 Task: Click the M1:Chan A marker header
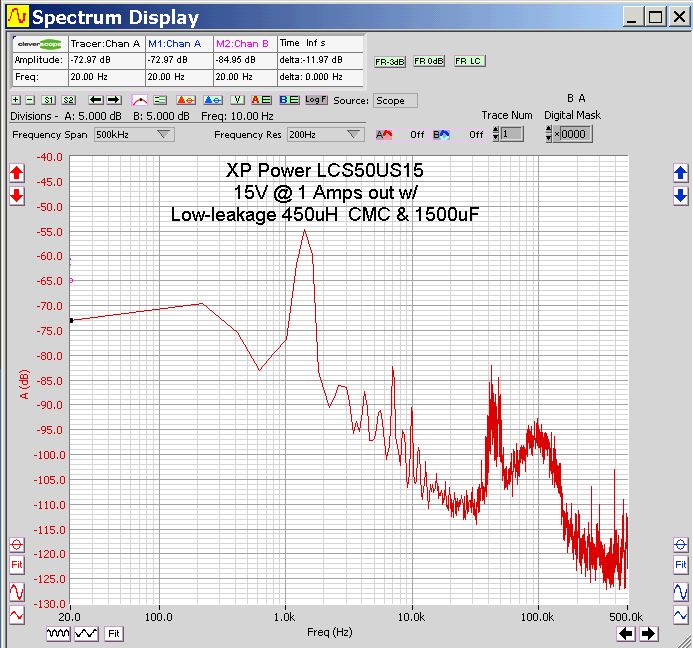[x=179, y=44]
